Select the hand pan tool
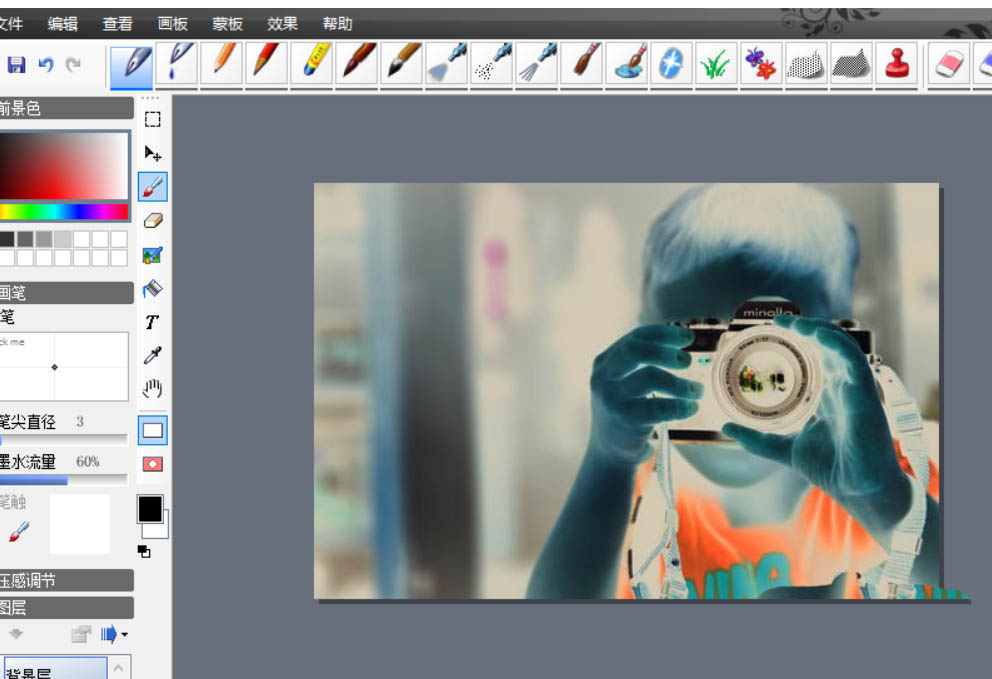 coord(152,389)
